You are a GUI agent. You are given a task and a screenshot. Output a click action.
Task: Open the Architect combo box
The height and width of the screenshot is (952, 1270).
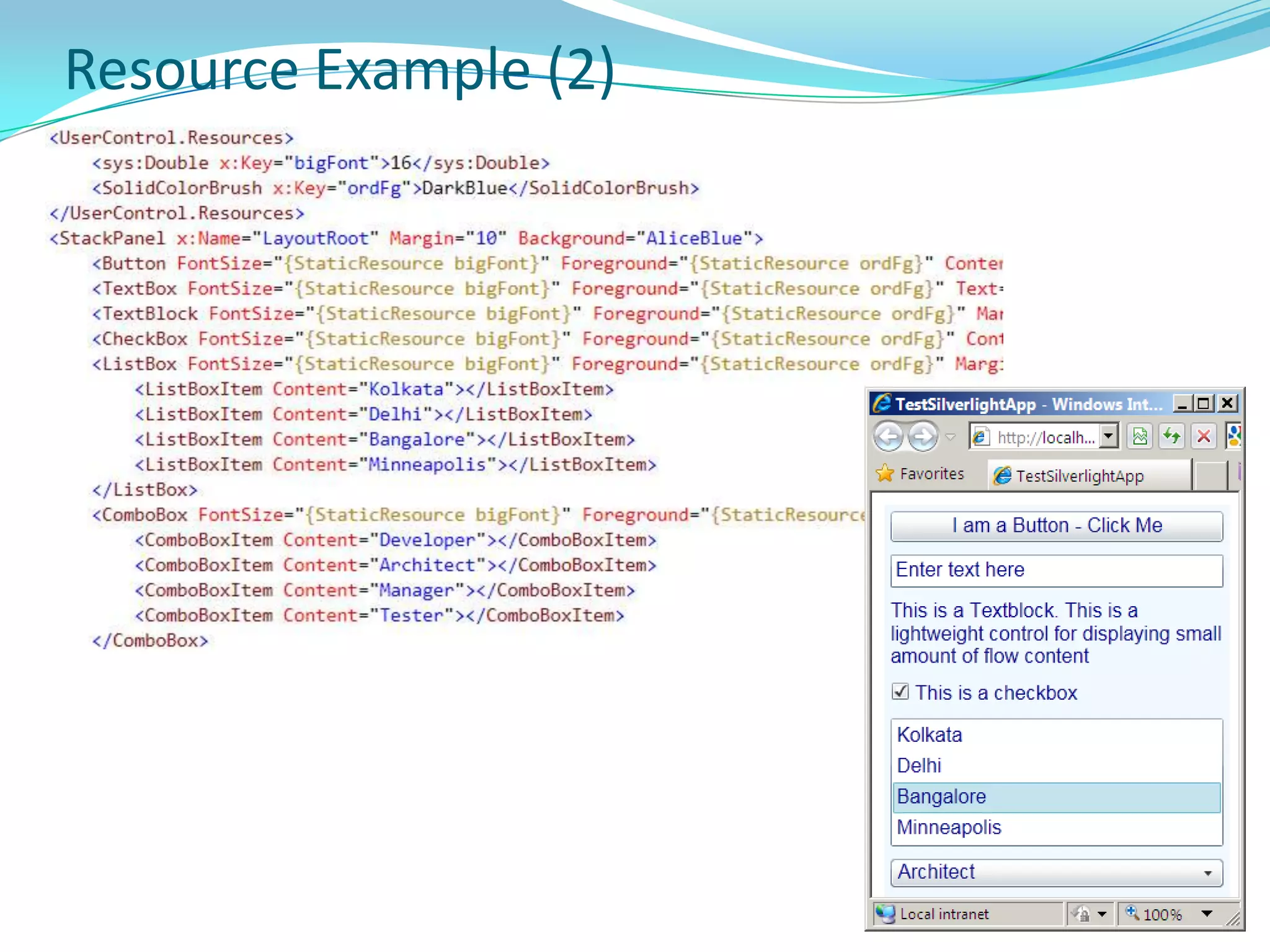(x=1057, y=873)
